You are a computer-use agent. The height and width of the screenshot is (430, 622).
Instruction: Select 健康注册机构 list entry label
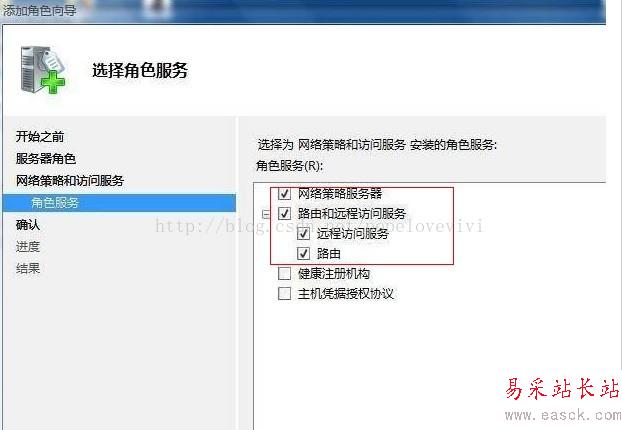click(x=334, y=273)
